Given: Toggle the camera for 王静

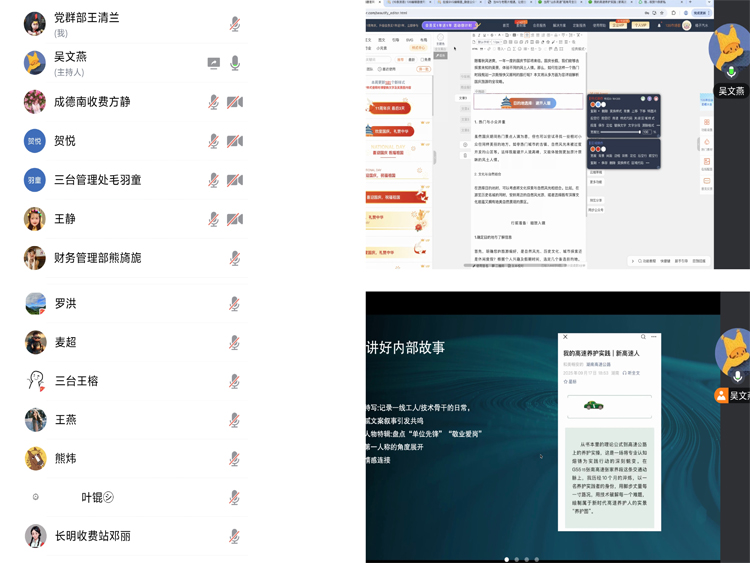Looking at the screenshot, I should tap(235, 219).
